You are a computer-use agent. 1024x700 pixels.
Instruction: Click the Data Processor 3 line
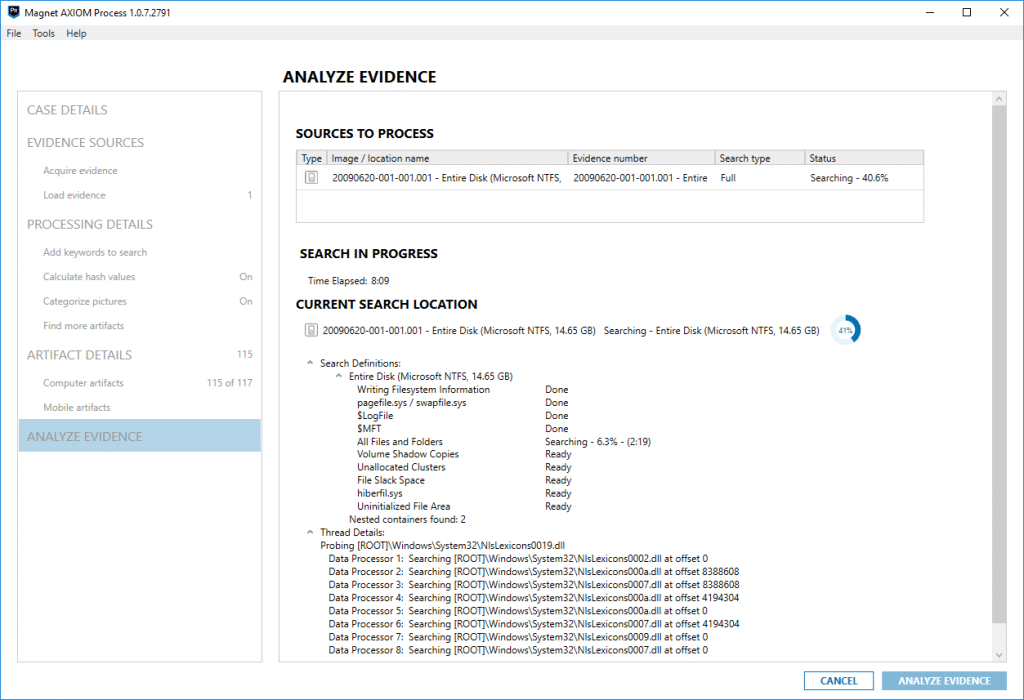(x=534, y=584)
